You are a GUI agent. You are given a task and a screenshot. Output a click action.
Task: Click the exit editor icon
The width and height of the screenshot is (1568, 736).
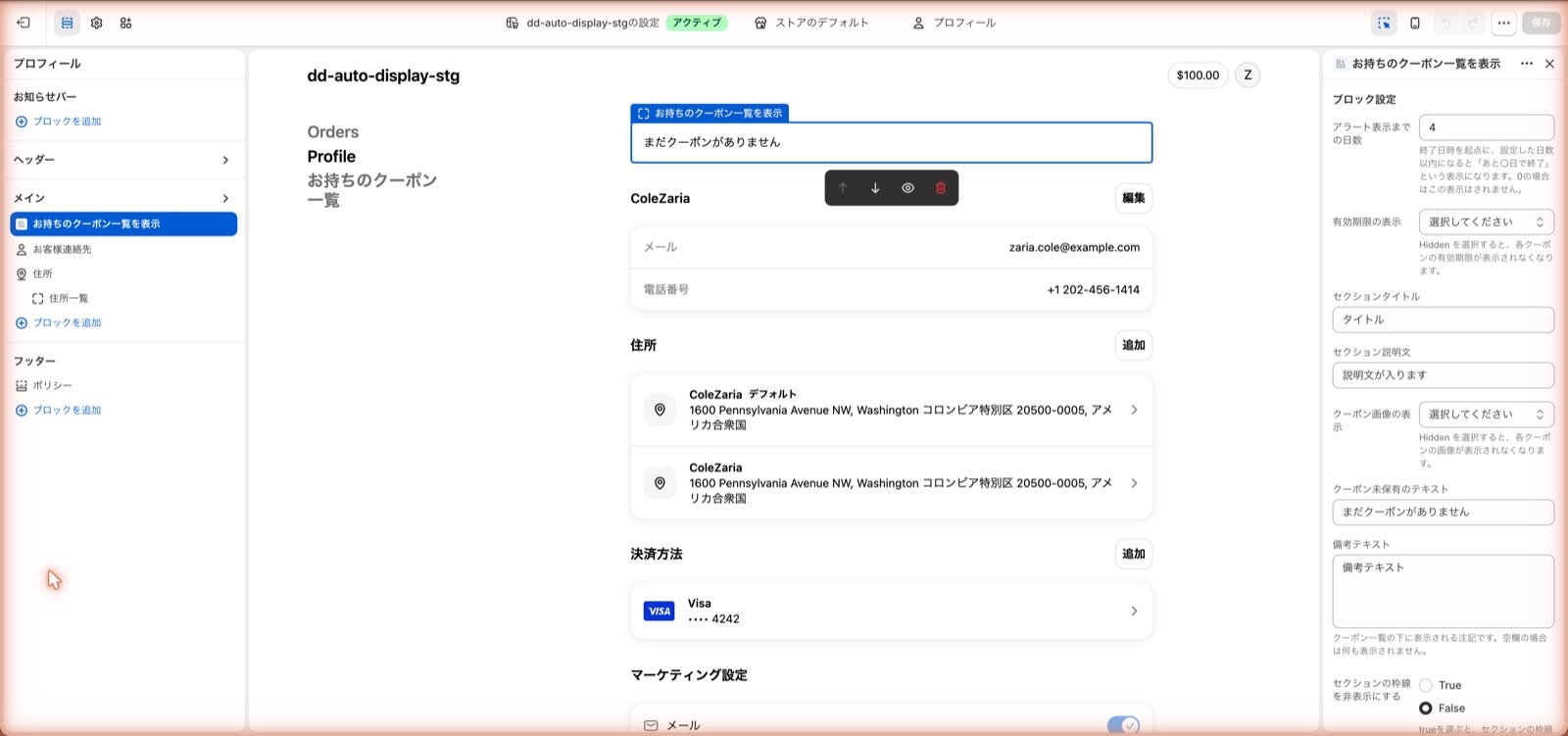[x=24, y=23]
